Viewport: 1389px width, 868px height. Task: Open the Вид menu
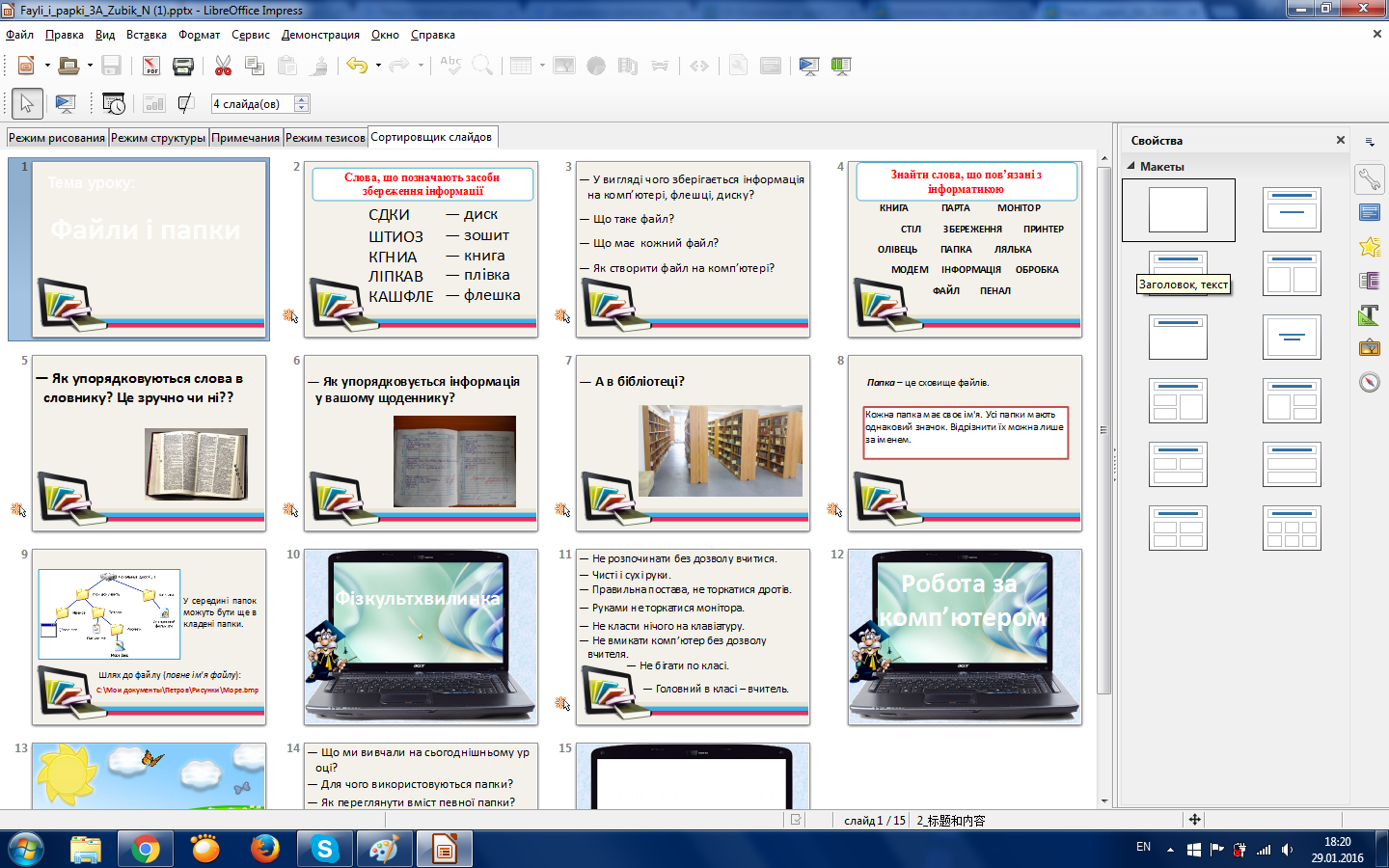coord(105,35)
